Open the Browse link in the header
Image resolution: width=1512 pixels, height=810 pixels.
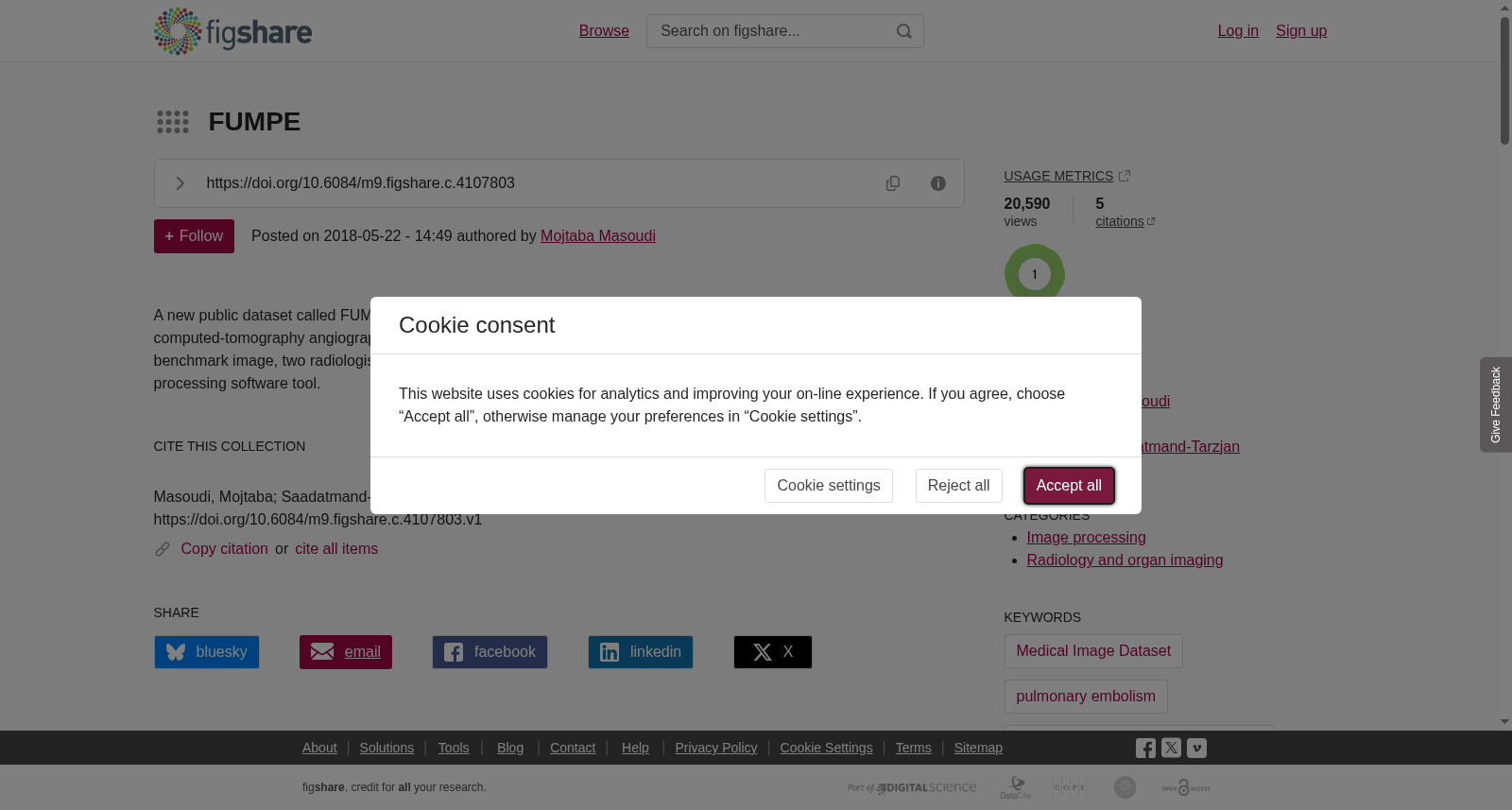click(x=604, y=31)
